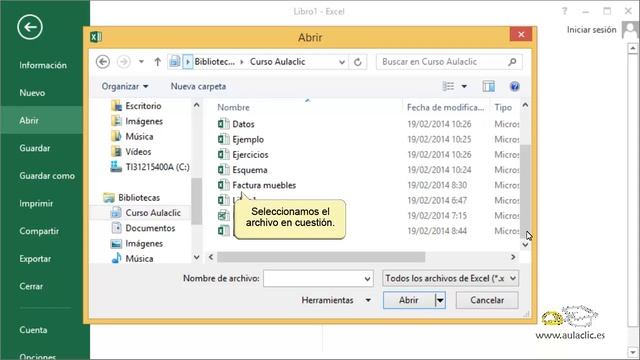This screenshot has width=640, height=360.
Task: Sort by Tipo column header
Action: click(x=503, y=107)
